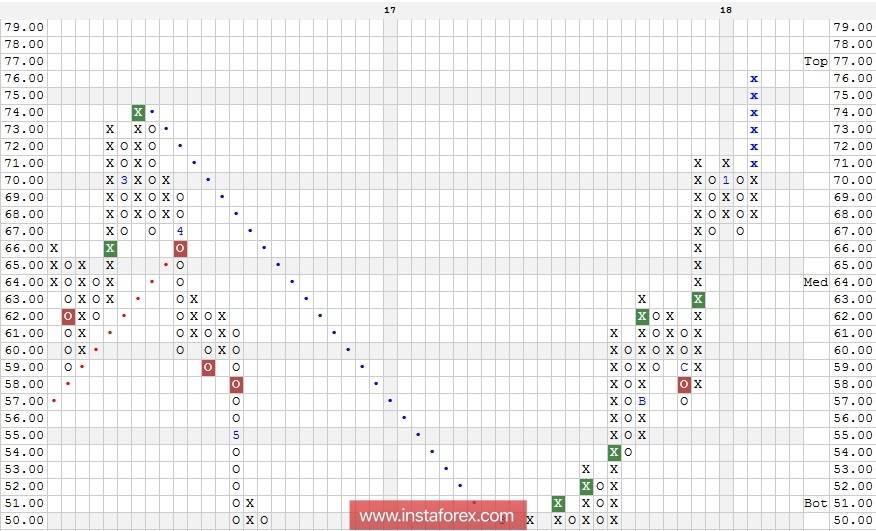876x531 pixels.
Task: Click 66.00 on the right price axis
Action: [x=853, y=248]
